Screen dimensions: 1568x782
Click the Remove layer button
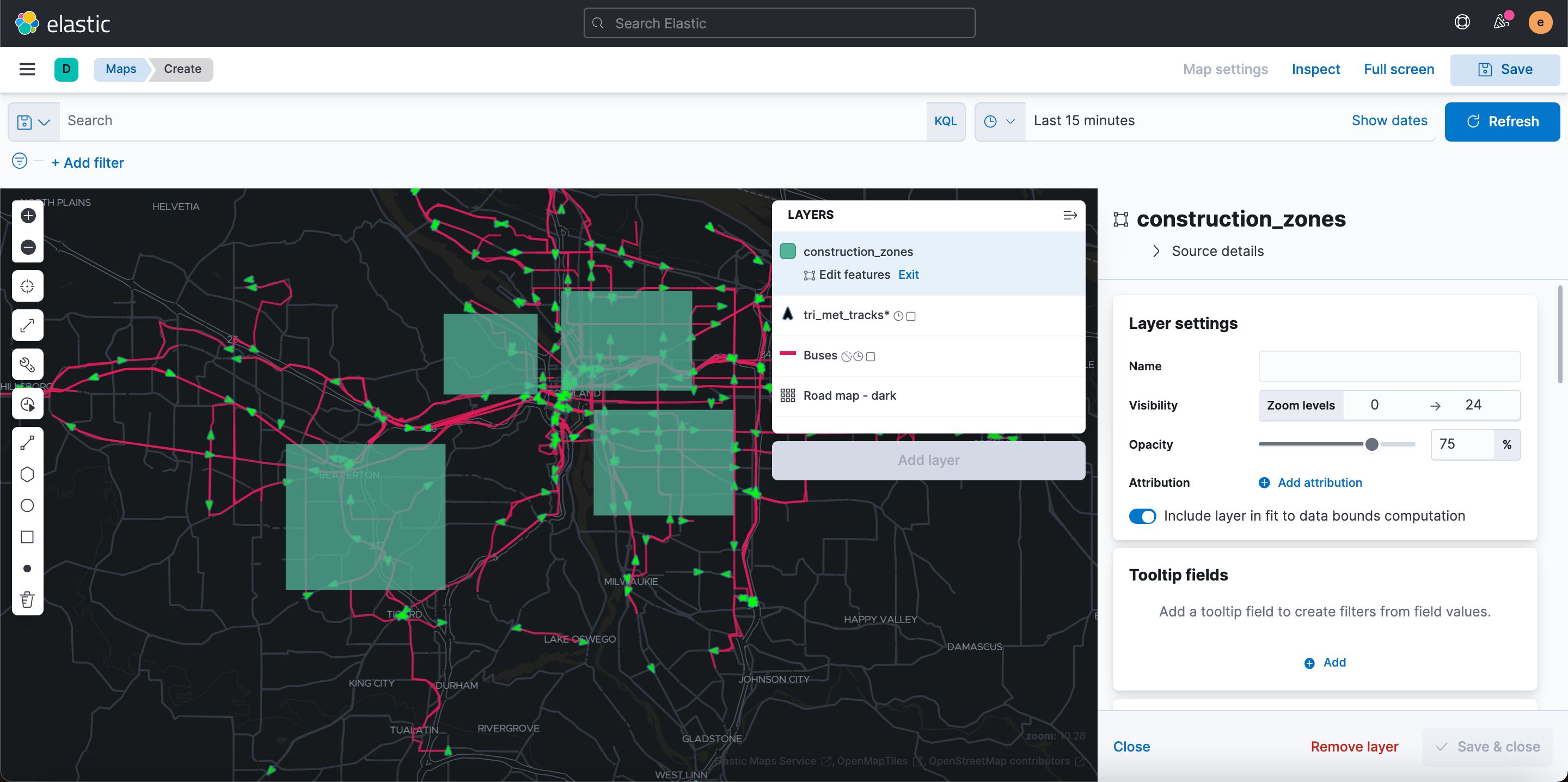click(x=1353, y=746)
